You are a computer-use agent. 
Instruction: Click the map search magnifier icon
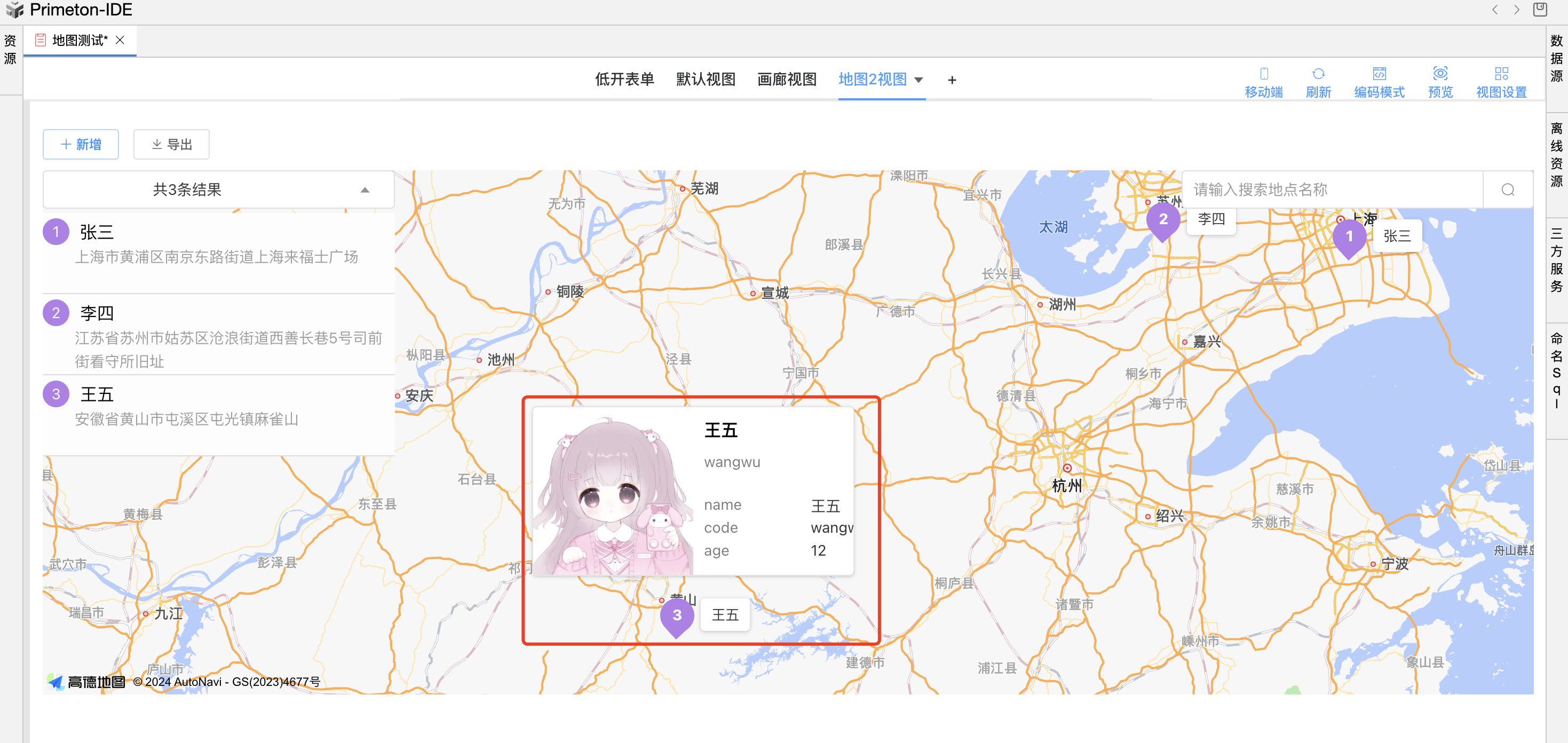[x=1507, y=190]
